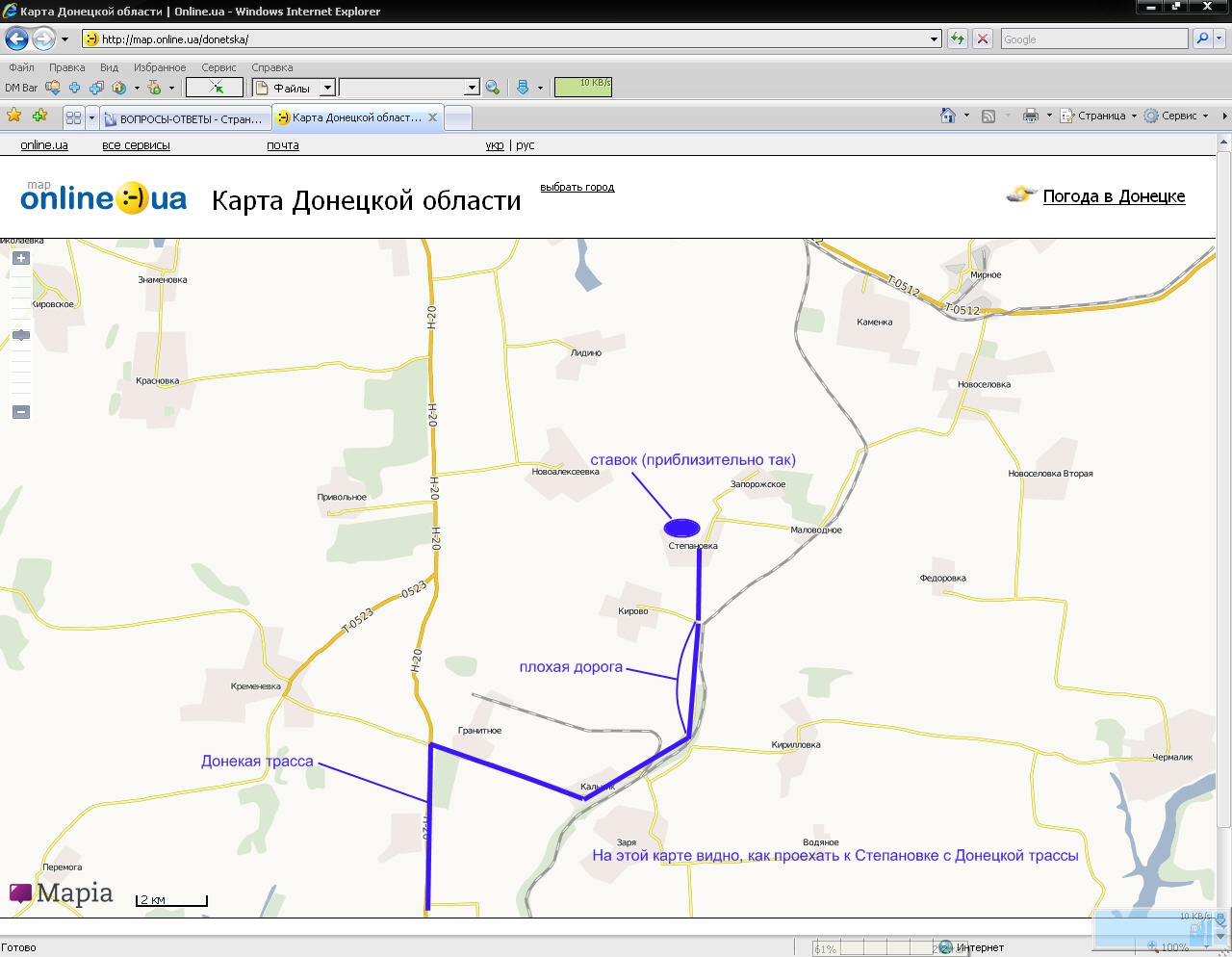Refresh the page with the green arrows icon
This screenshot has height=957, width=1232.
coord(958,39)
